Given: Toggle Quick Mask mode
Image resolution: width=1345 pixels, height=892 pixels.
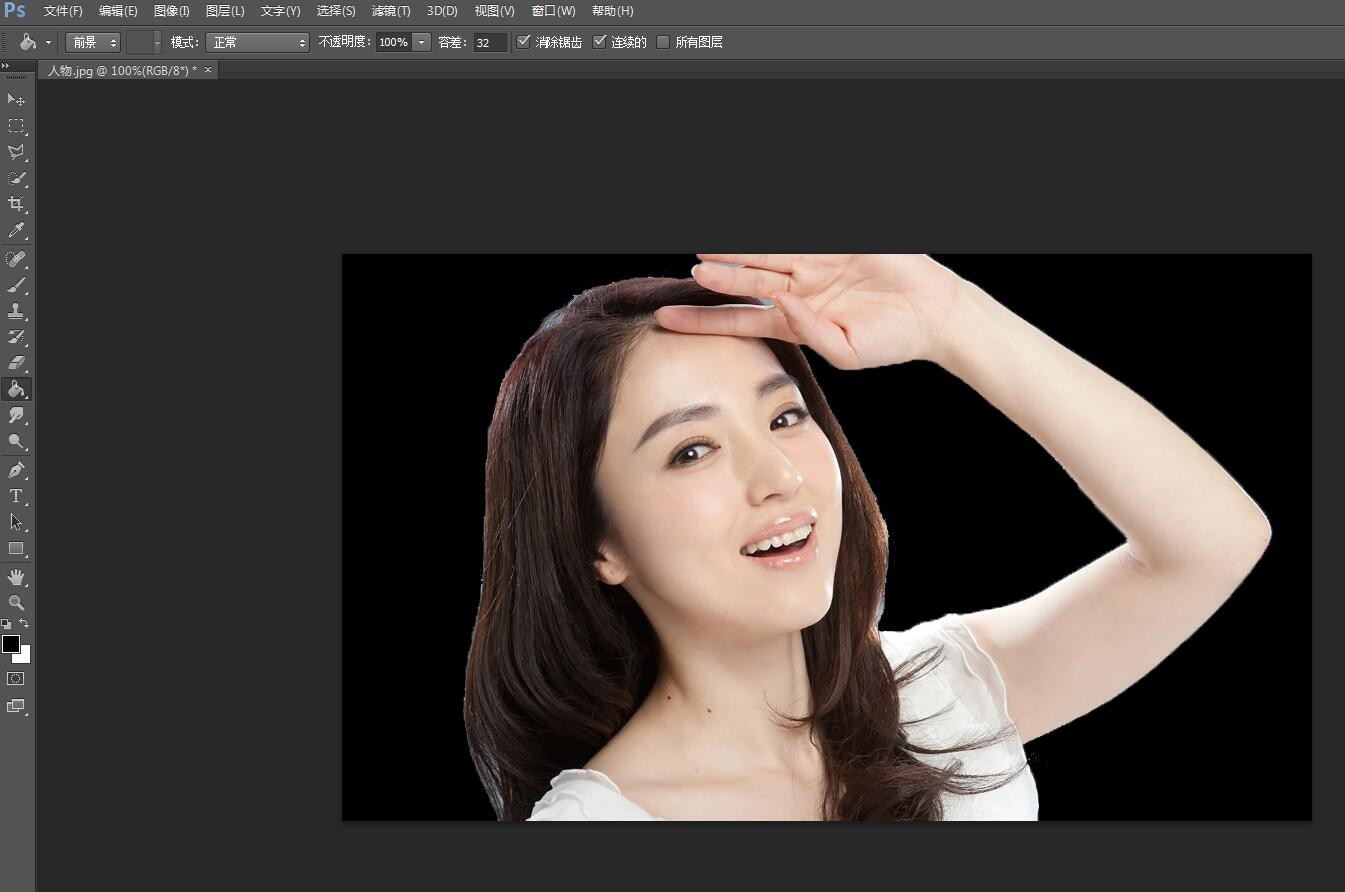Looking at the screenshot, I should 15,678.
